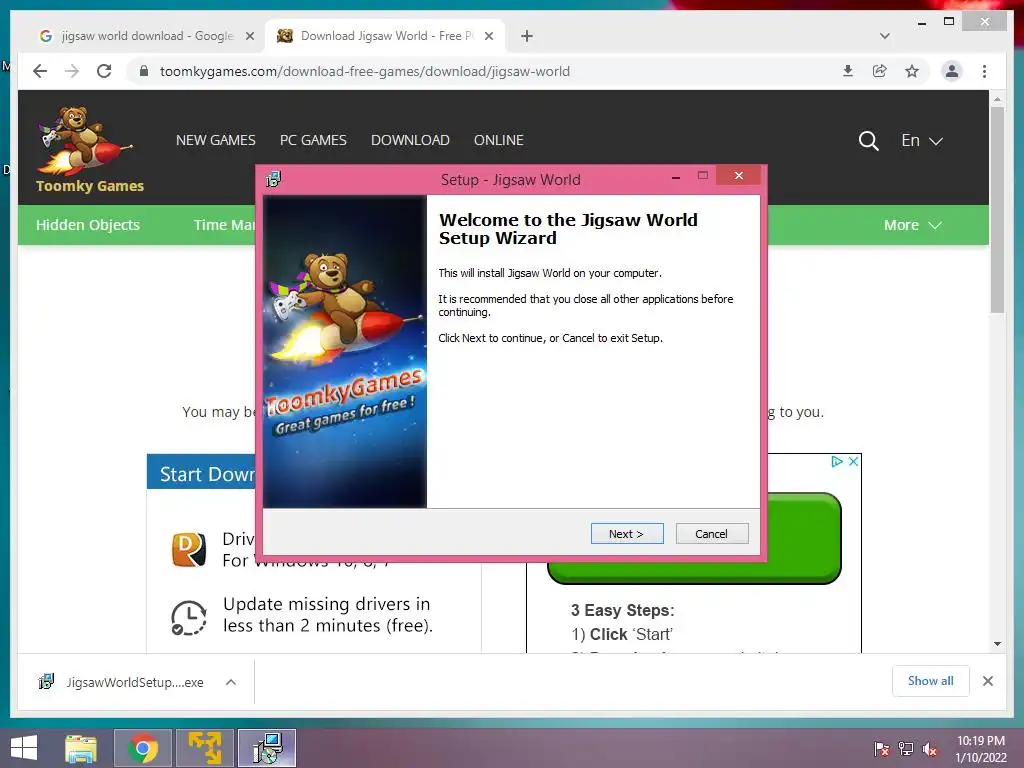The height and width of the screenshot is (768, 1024).
Task: Minimize the Setup - Jigsaw World window
Action: [x=676, y=176]
